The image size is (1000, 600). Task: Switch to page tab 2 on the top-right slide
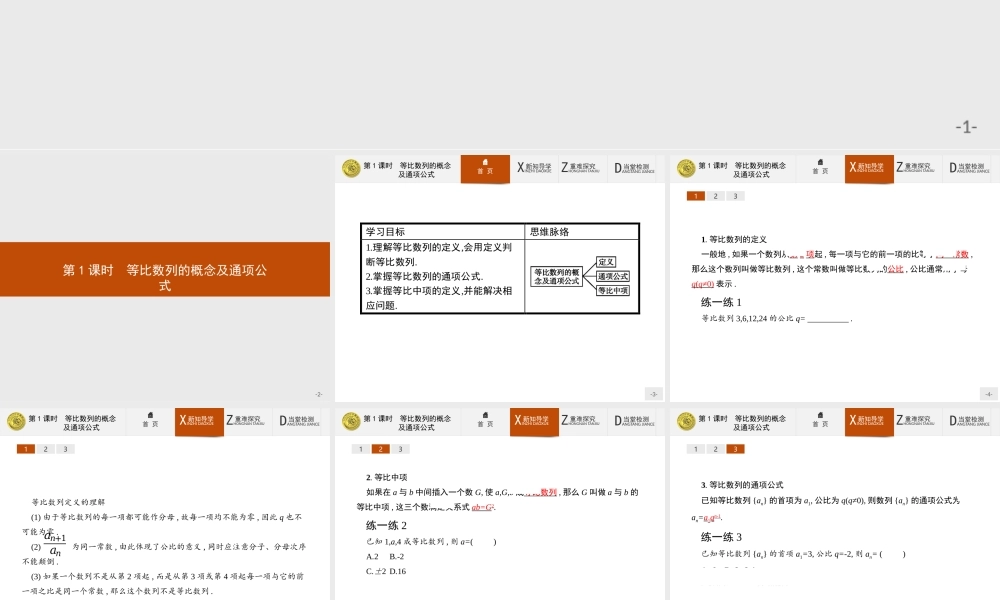click(x=714, y=196)
